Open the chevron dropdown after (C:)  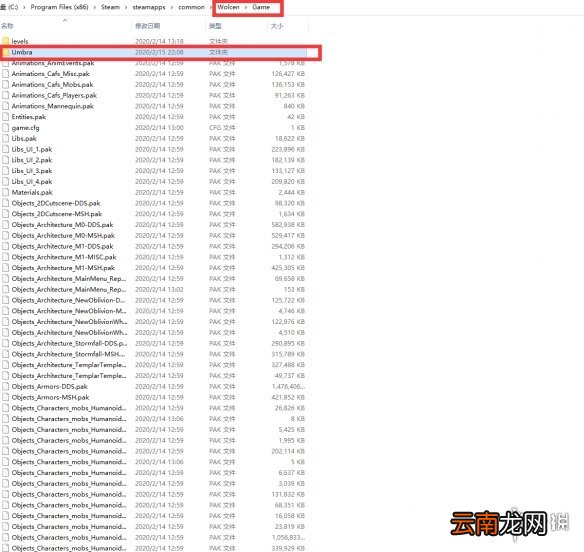coord(24,7)
